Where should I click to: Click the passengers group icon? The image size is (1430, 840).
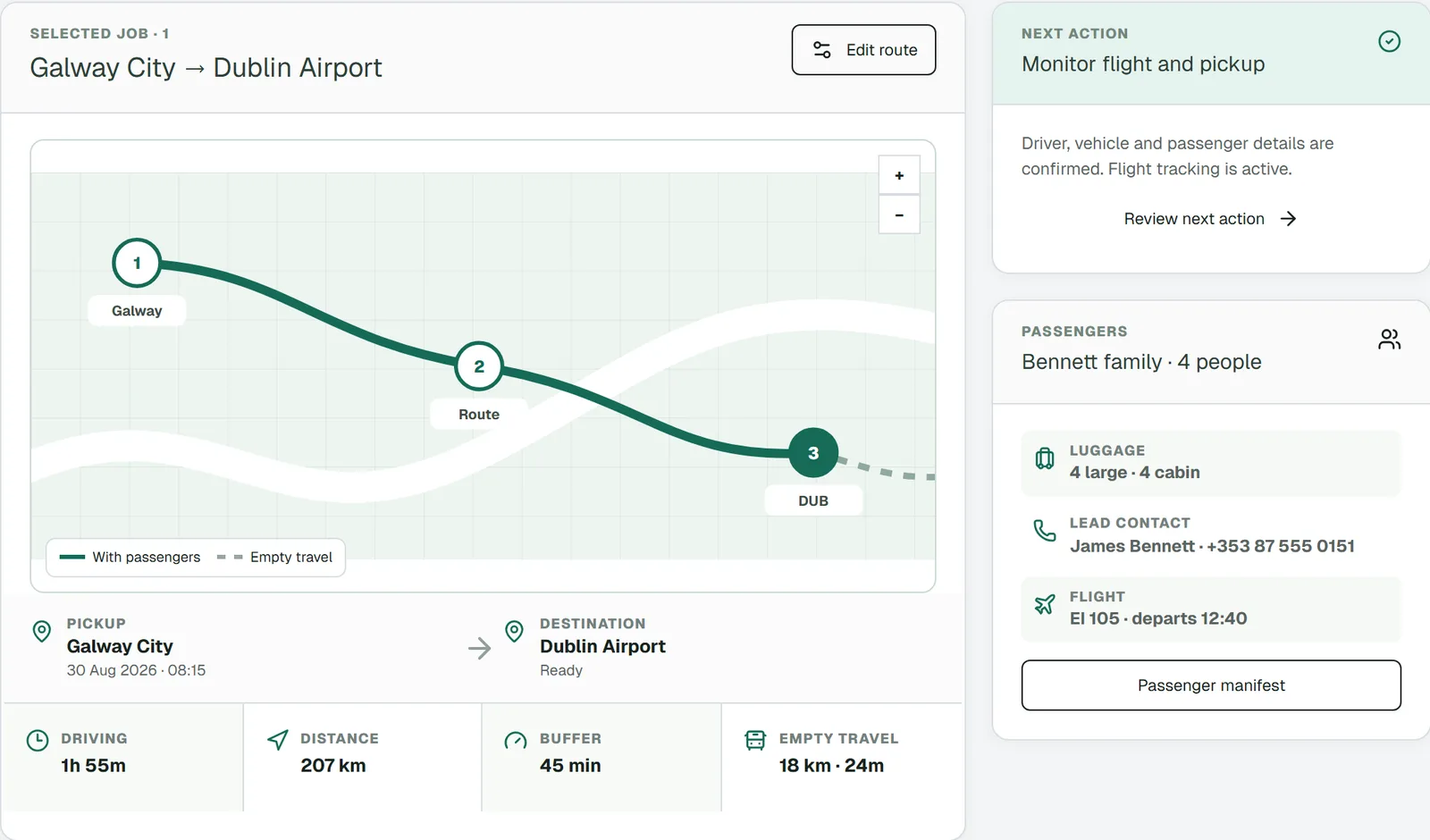point(1389,339)
